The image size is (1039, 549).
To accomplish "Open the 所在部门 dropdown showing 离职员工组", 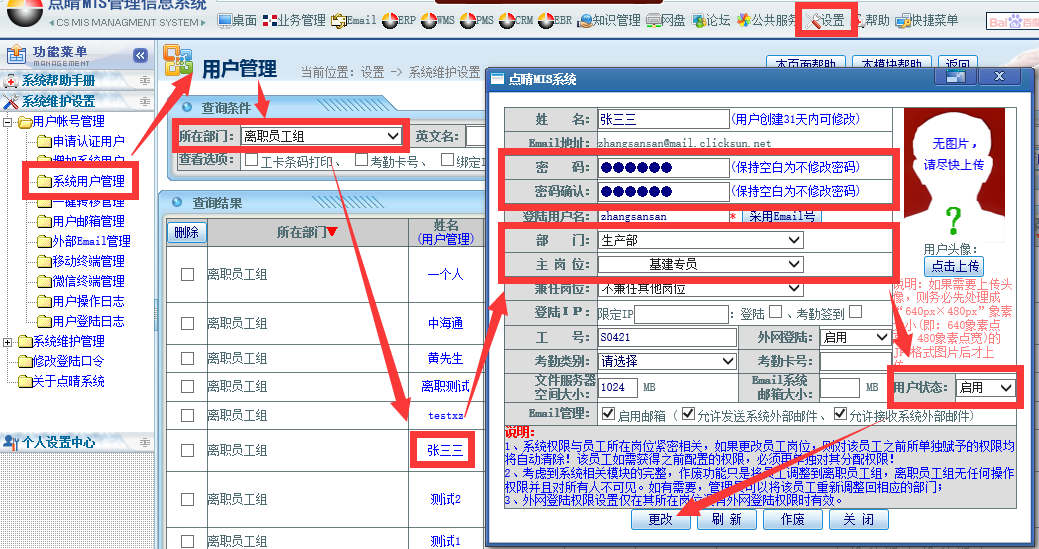I will click(320, 136).
